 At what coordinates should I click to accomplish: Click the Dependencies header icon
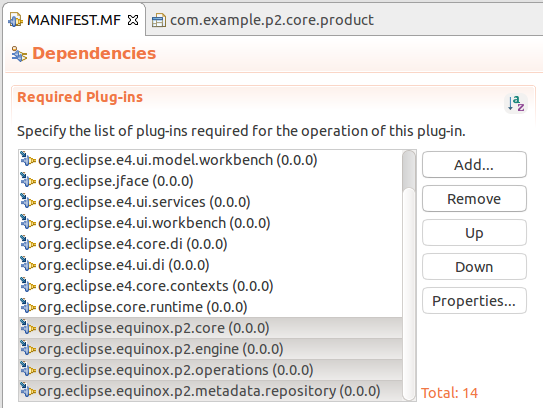[x=19, y=54]
